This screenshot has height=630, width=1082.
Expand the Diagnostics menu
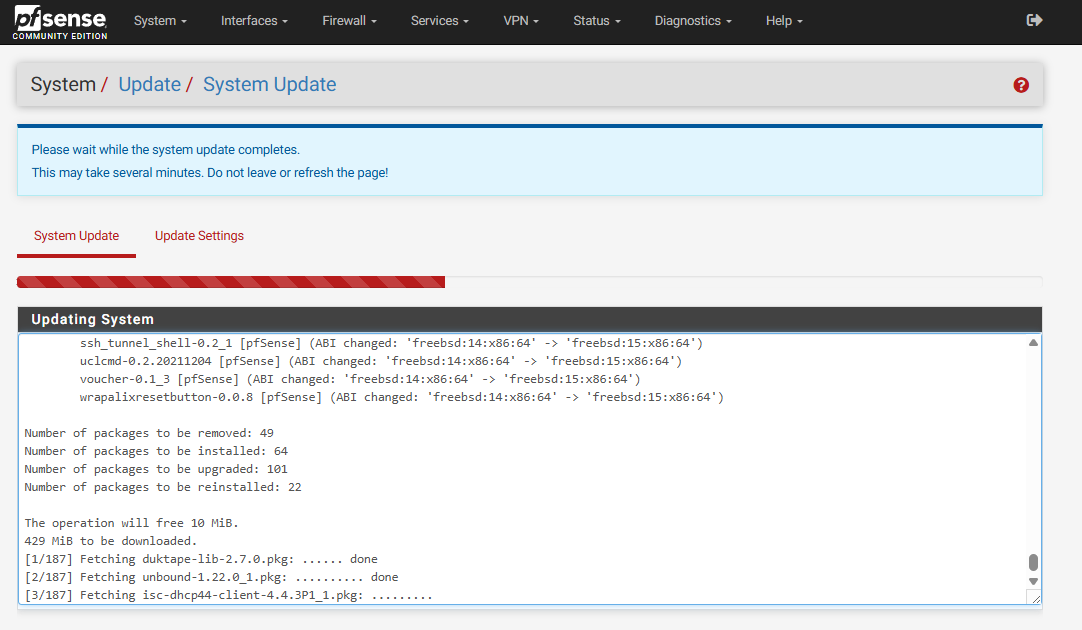tap(693, 21)
